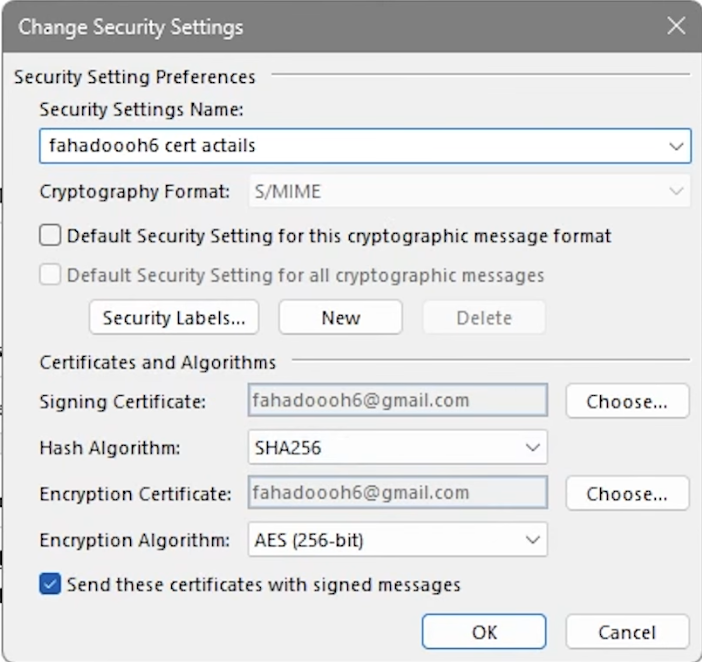Tick default setting for all cryptographic messages

click(x=50, y=275)
